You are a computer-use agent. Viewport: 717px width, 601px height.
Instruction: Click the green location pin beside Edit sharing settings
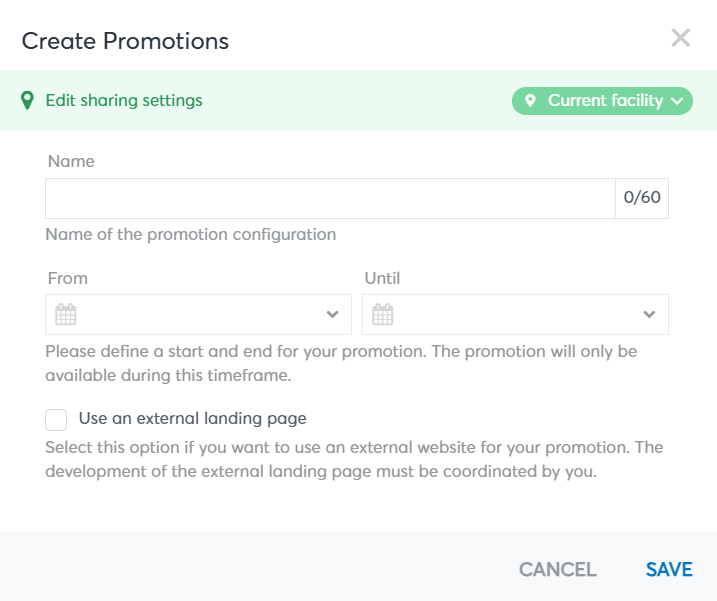(27, 101)
